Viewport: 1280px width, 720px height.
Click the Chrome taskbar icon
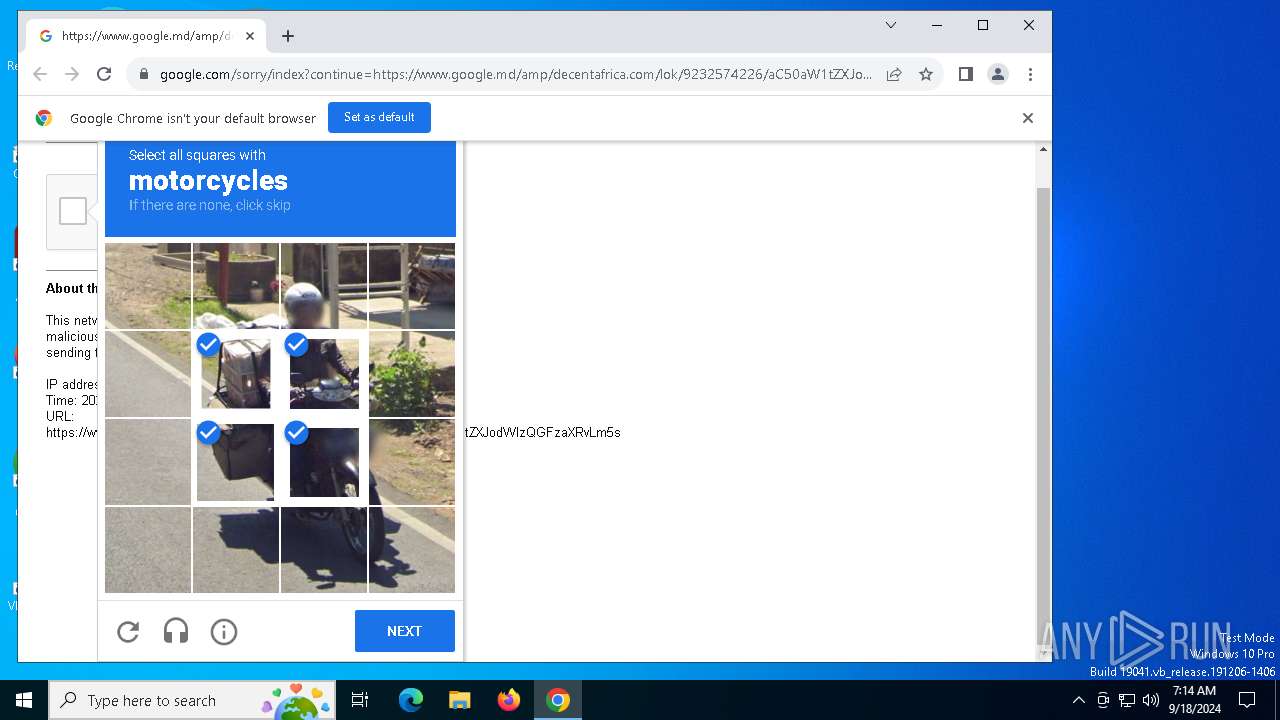[558, 700]
